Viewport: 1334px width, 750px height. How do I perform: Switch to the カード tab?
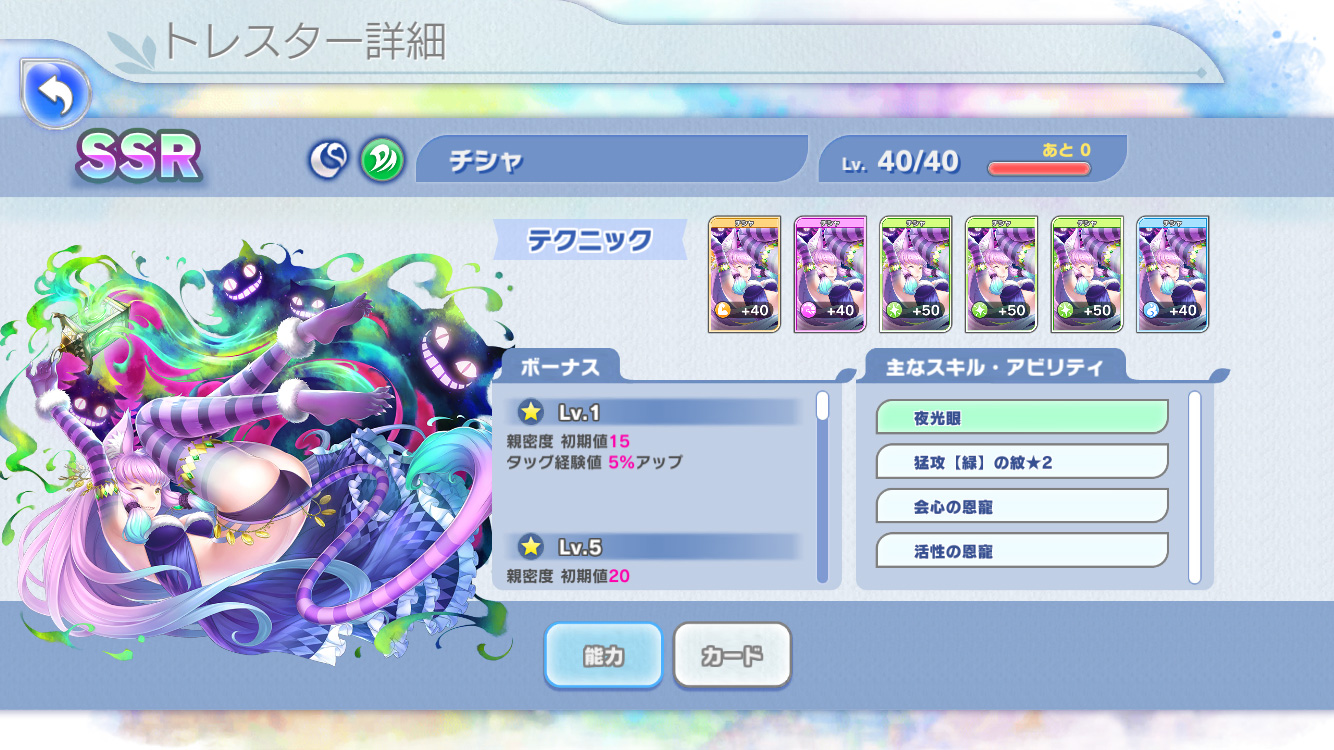click(732, 655)
